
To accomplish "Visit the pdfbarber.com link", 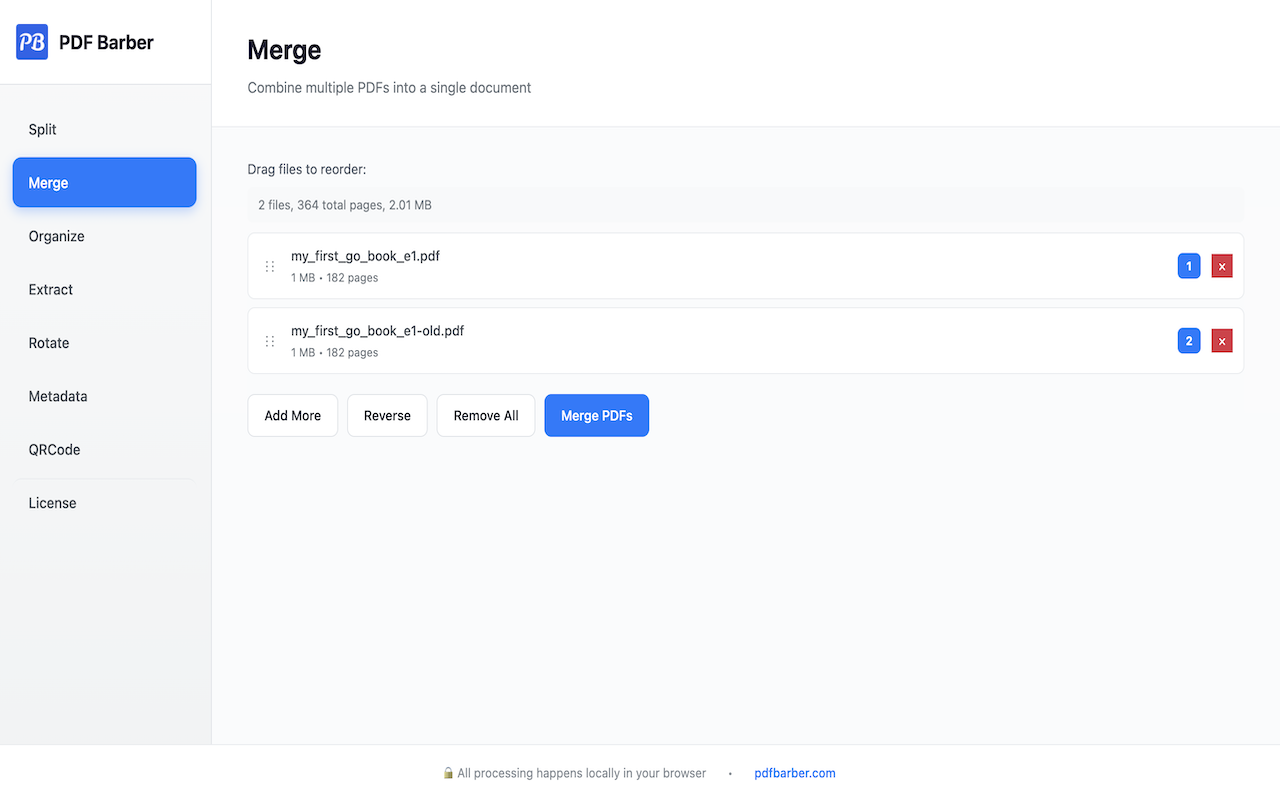I will click(795, 773).
